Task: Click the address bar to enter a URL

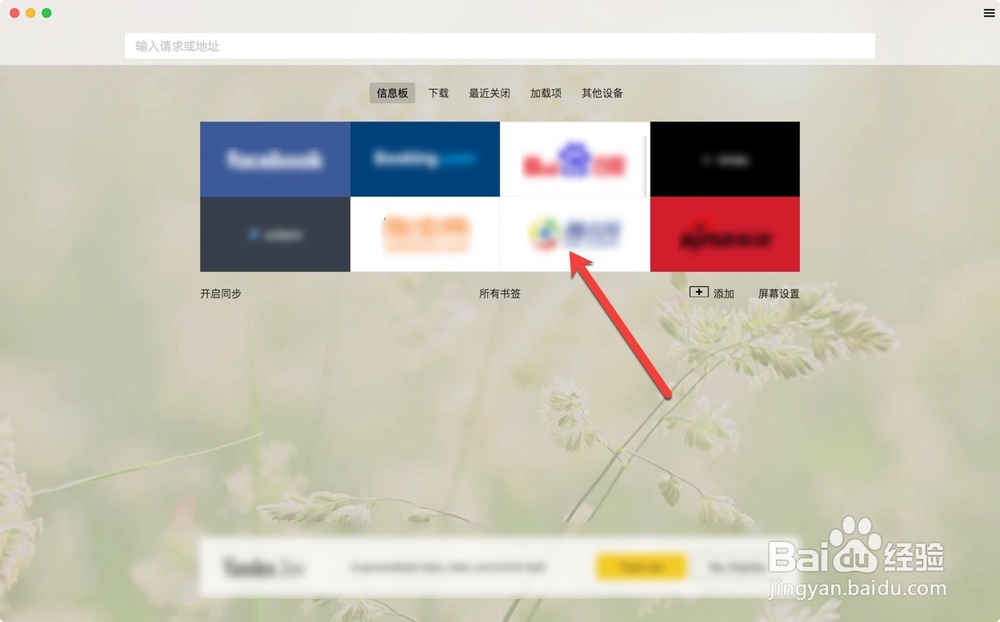Action: pos(500,46)
